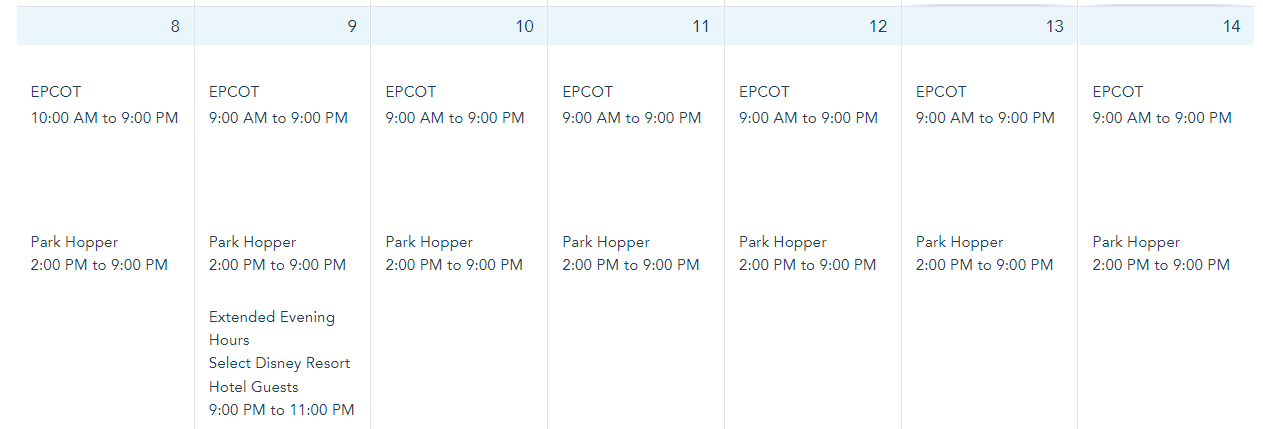Click the 10:00 AM to 9:00 PM hours
This screenshot has width=1263, height=429.
tap(105, 118)
